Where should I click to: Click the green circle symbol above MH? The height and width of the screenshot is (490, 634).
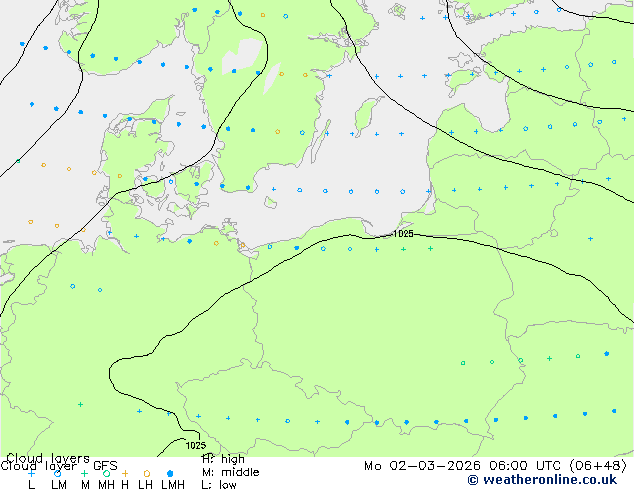[x=106, y=473]
